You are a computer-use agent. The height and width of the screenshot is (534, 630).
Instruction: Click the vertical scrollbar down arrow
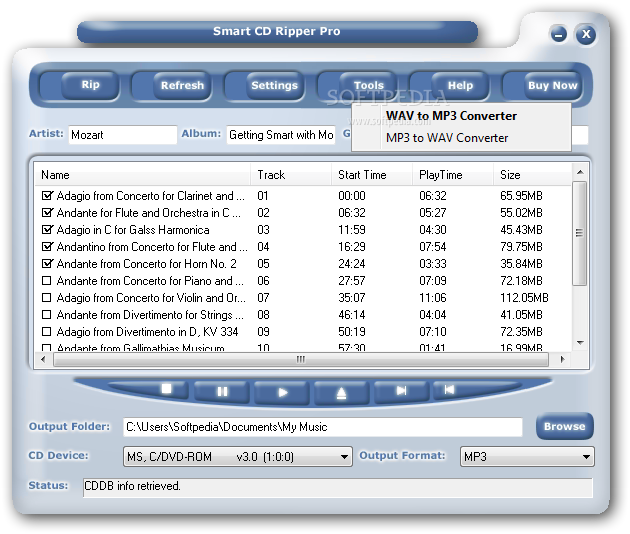[x=580, y=343]
